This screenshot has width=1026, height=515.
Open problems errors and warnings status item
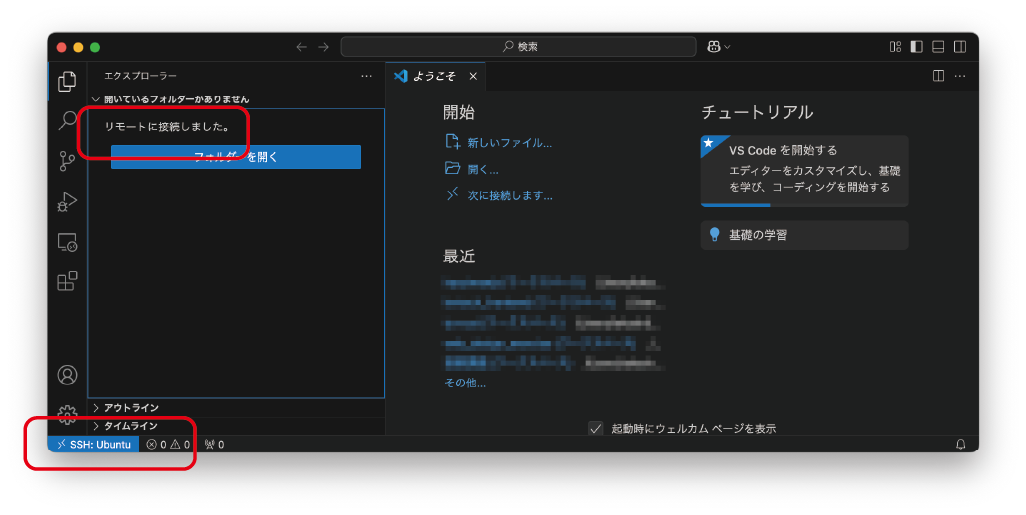point(168,444)
